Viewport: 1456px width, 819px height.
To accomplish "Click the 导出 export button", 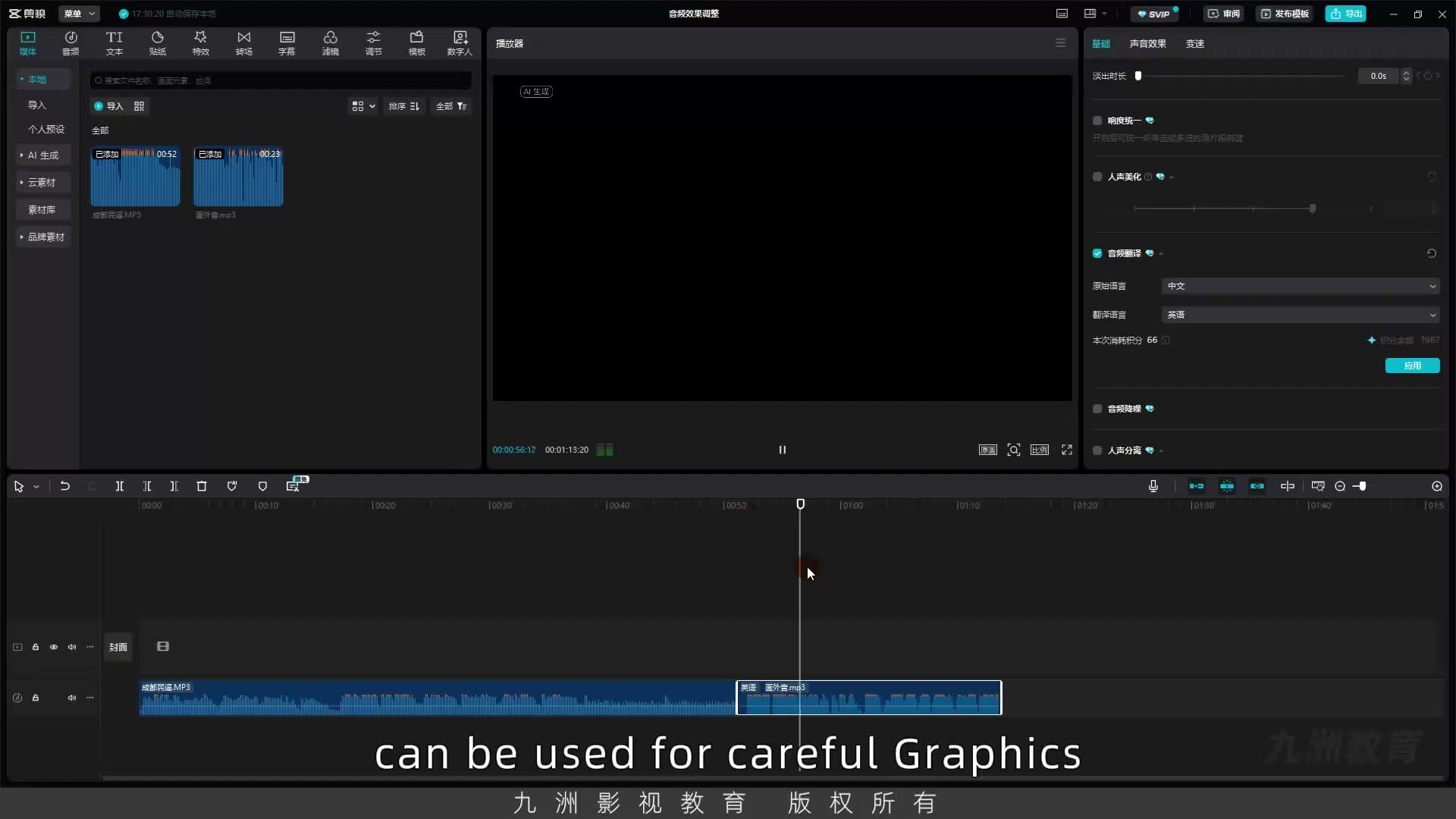I will (1346, 14).
